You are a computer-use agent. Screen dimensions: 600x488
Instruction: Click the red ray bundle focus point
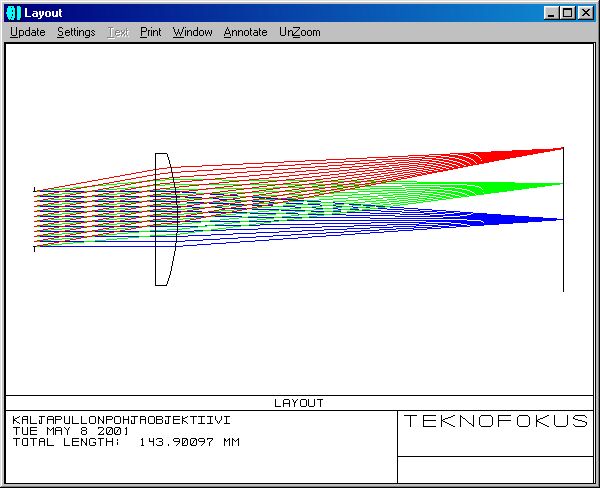tap(561, 149)
